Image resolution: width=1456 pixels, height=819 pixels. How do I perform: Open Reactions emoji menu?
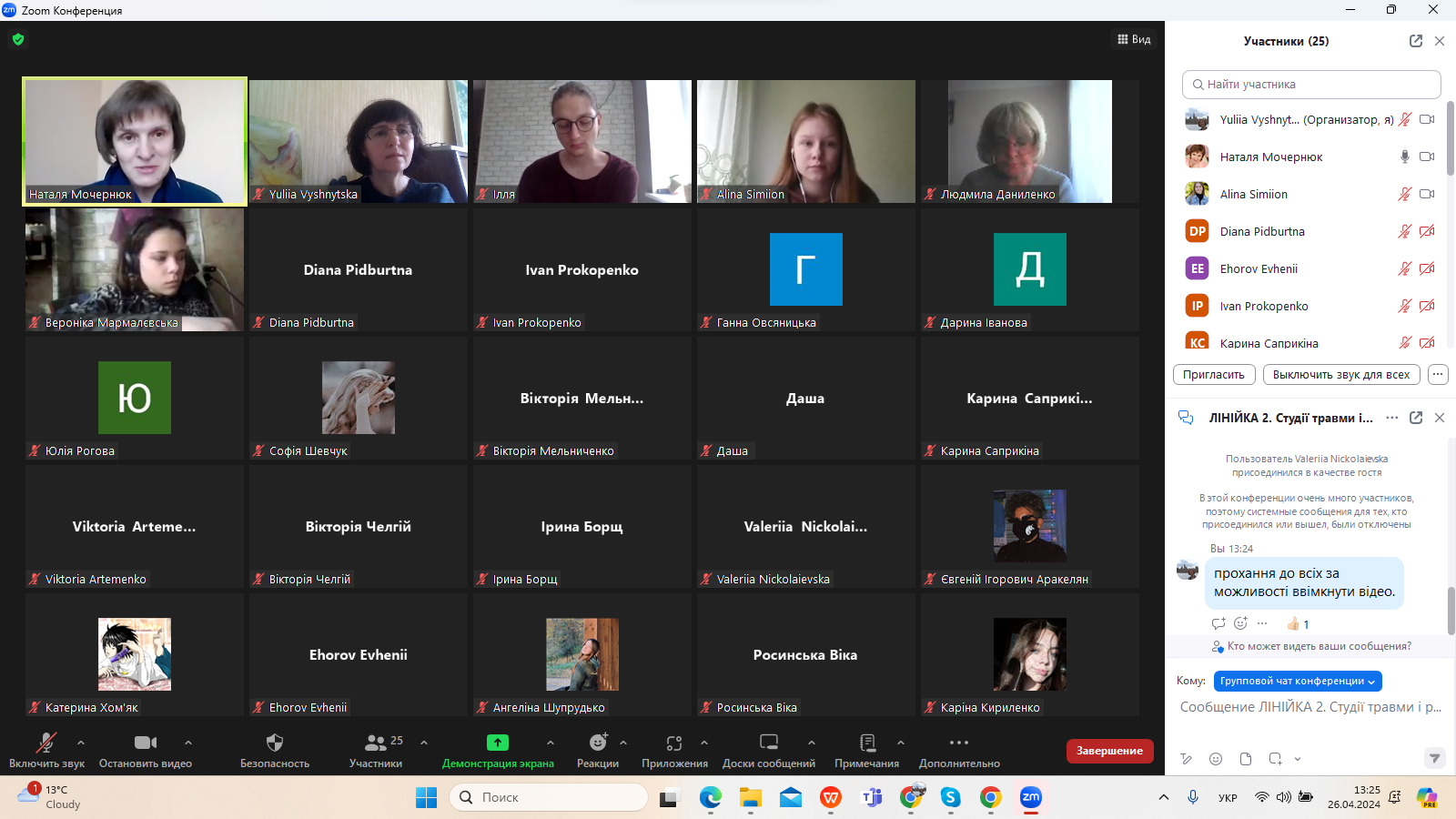[597, 743]
